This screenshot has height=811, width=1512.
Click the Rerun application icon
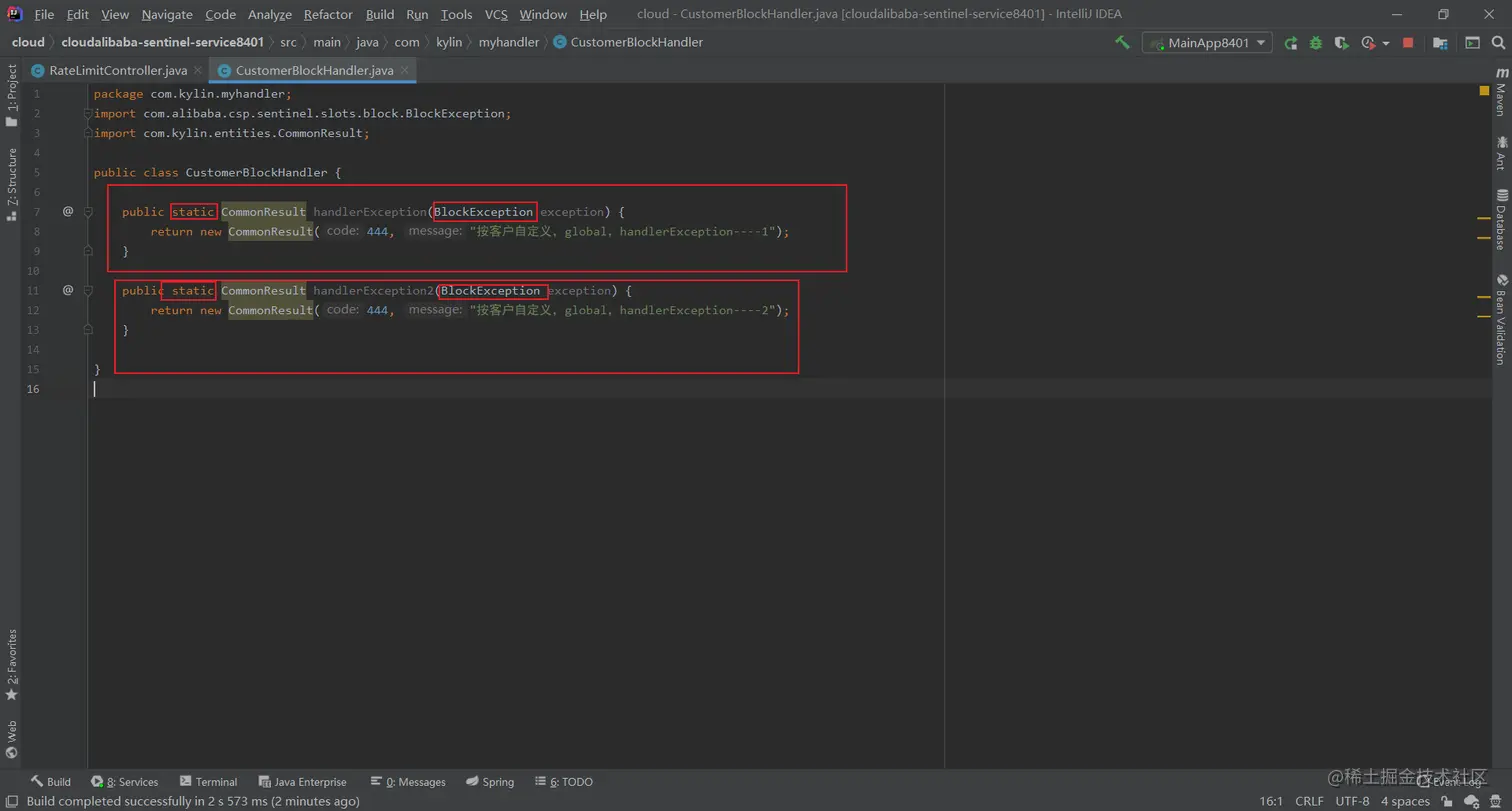(x=1291, y=43)
